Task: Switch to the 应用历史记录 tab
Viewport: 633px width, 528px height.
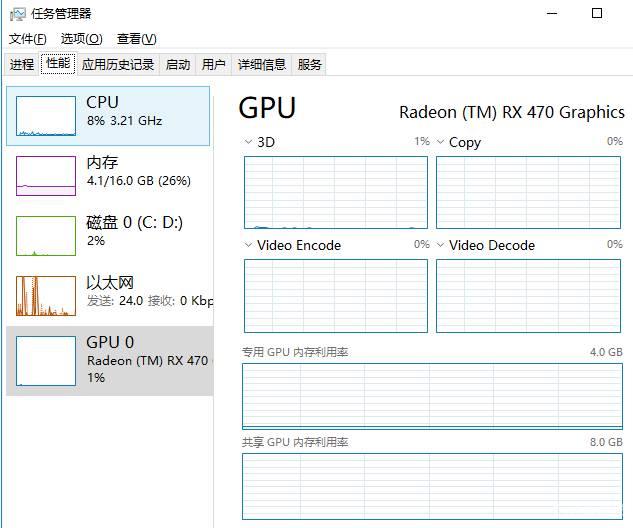Action: [118, 64]
